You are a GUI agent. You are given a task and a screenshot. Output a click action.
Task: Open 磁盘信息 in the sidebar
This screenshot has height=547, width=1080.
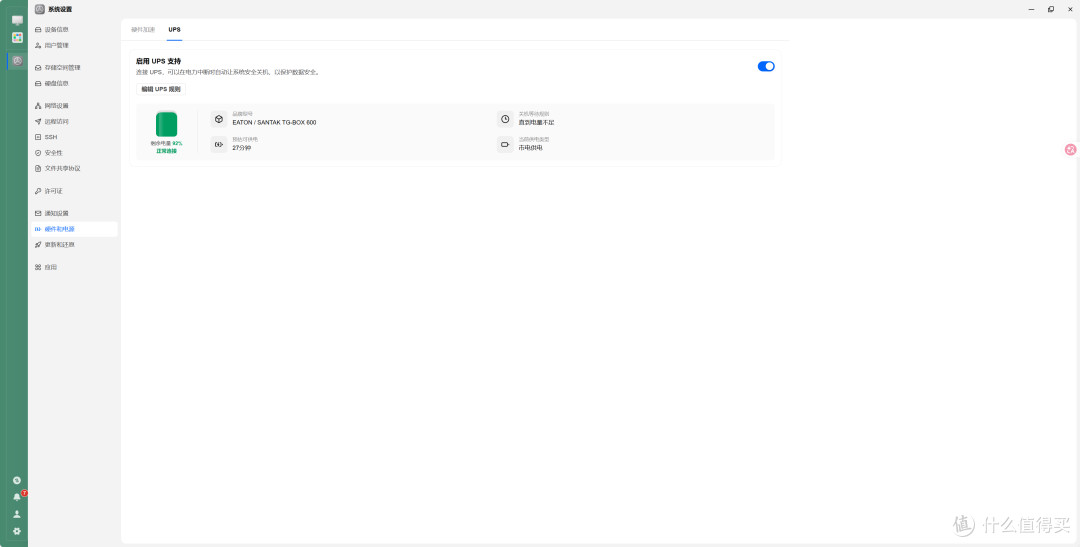(74, 83)
